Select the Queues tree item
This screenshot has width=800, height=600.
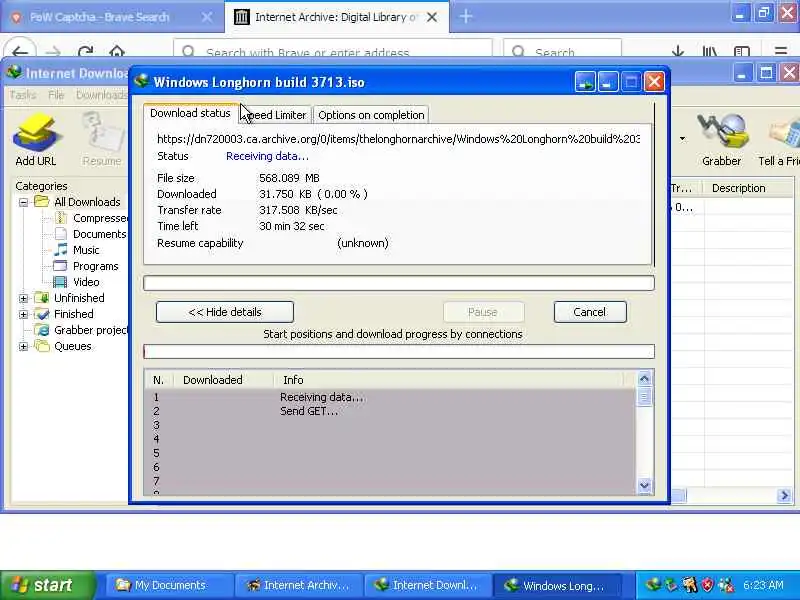73,346
